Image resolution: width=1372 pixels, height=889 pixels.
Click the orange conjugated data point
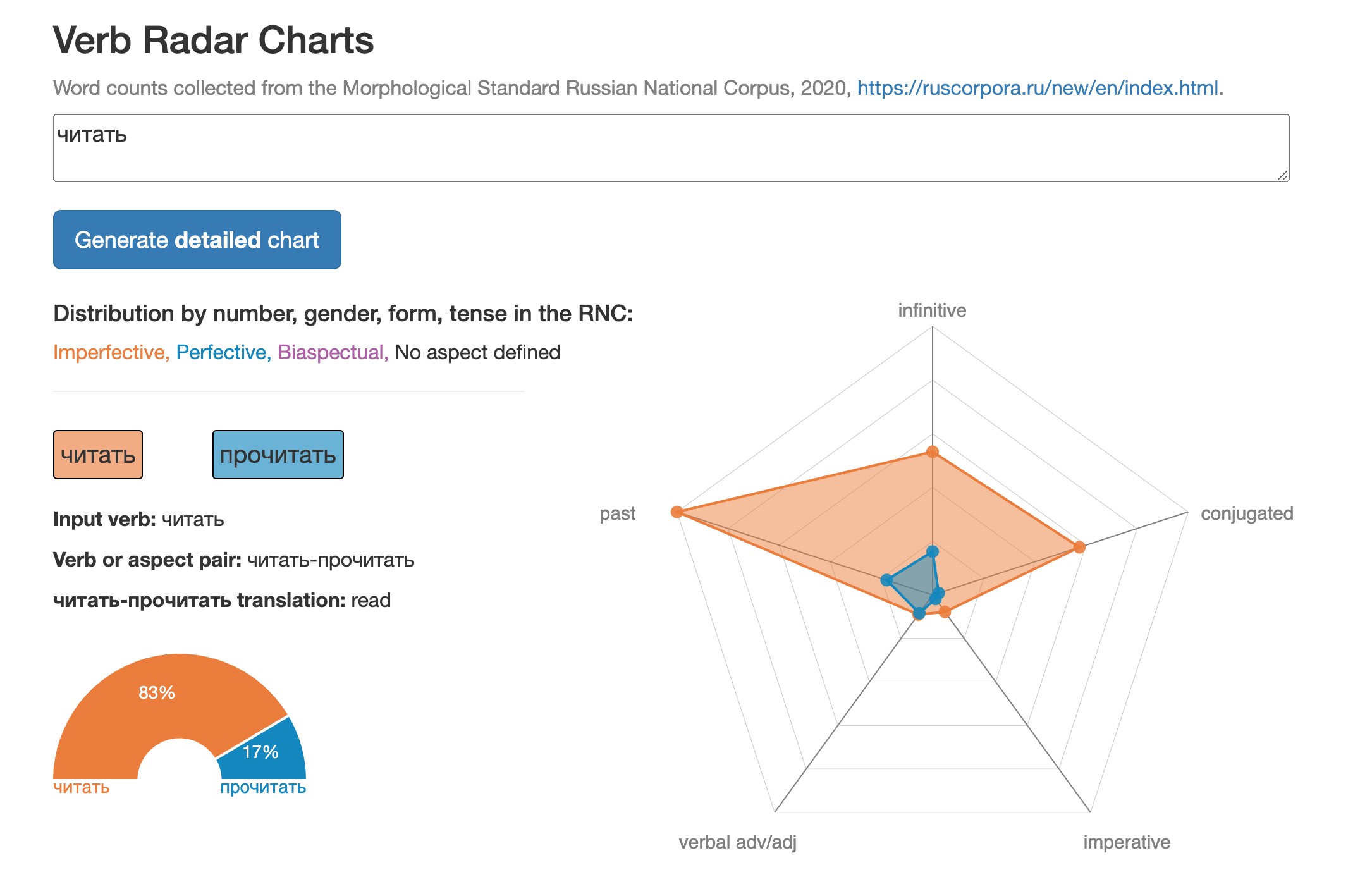point(1079,547)
